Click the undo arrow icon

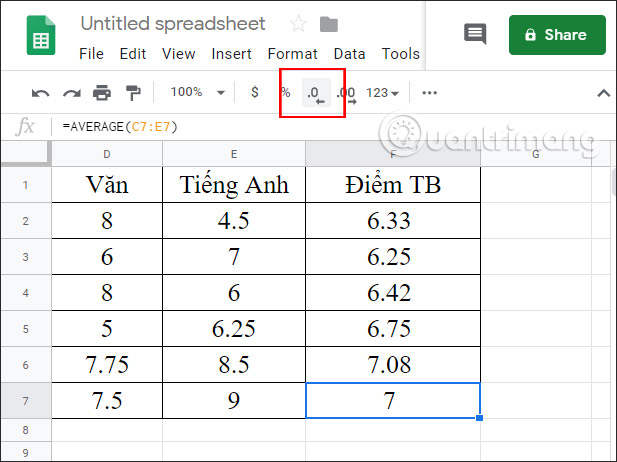pyautogui.click(x=40, y=92)
